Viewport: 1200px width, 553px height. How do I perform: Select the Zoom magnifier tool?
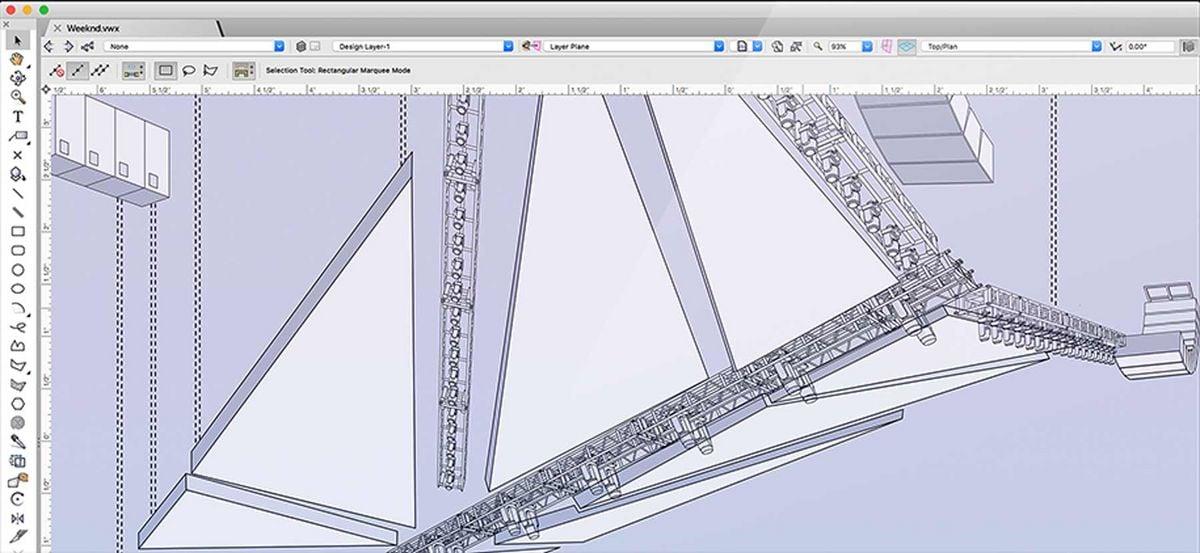coord(17,97)
